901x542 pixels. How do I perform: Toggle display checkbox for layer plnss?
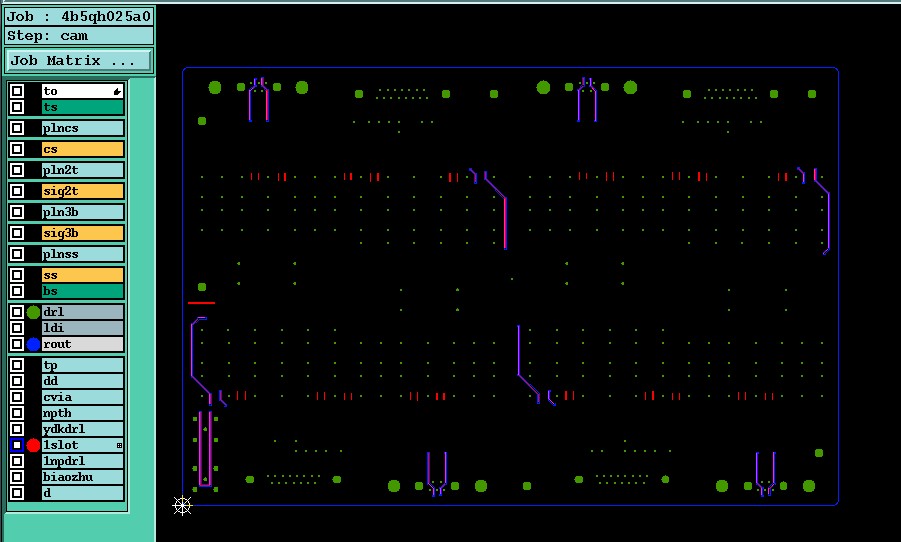coord(17,253)
